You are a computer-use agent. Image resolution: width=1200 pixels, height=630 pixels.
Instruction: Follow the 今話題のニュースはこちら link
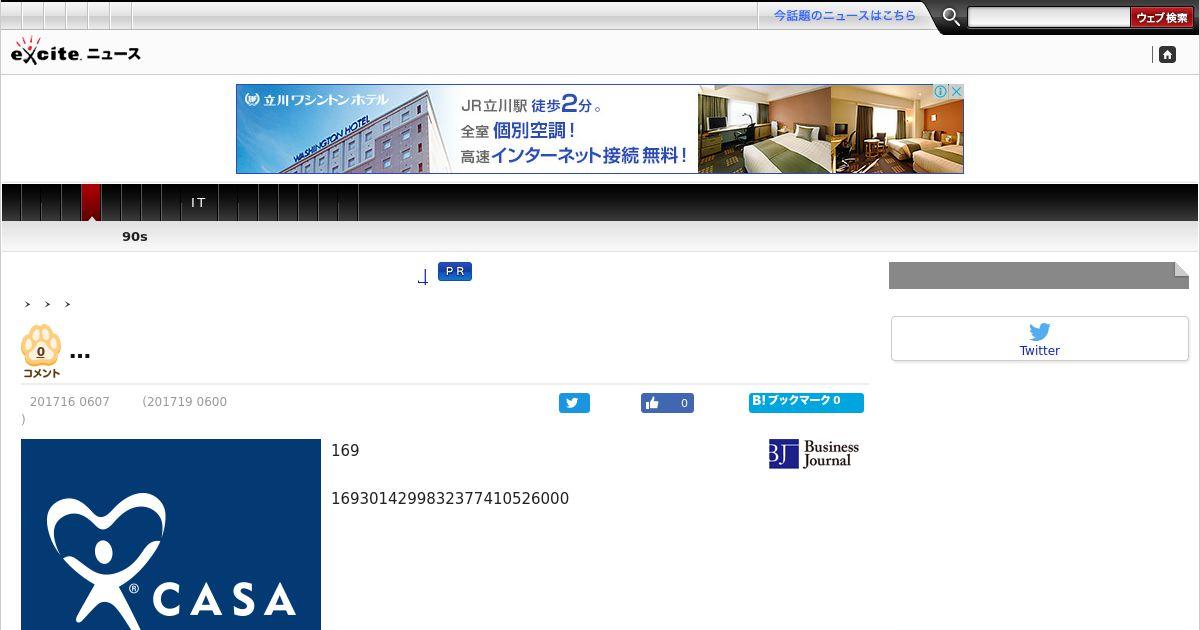tap(844, 16)
